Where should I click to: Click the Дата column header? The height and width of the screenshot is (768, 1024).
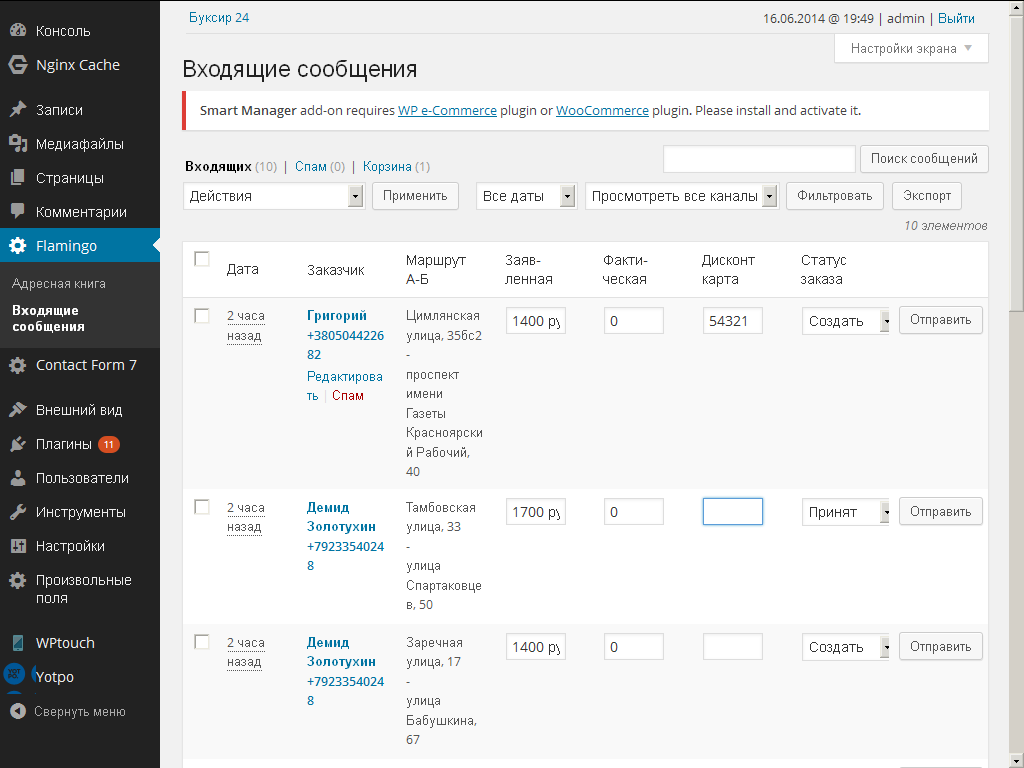click(243, 269)
